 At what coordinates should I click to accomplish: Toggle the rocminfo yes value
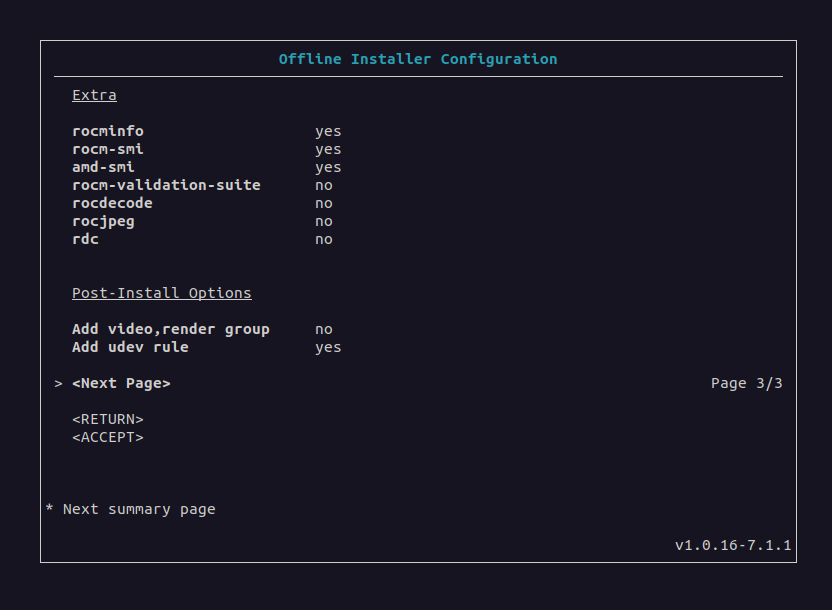[328, 131]
